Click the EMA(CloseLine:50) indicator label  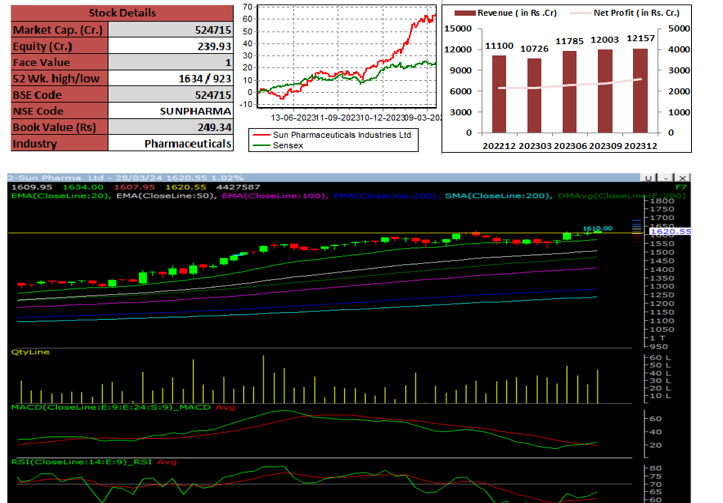(x=167, y=195)
